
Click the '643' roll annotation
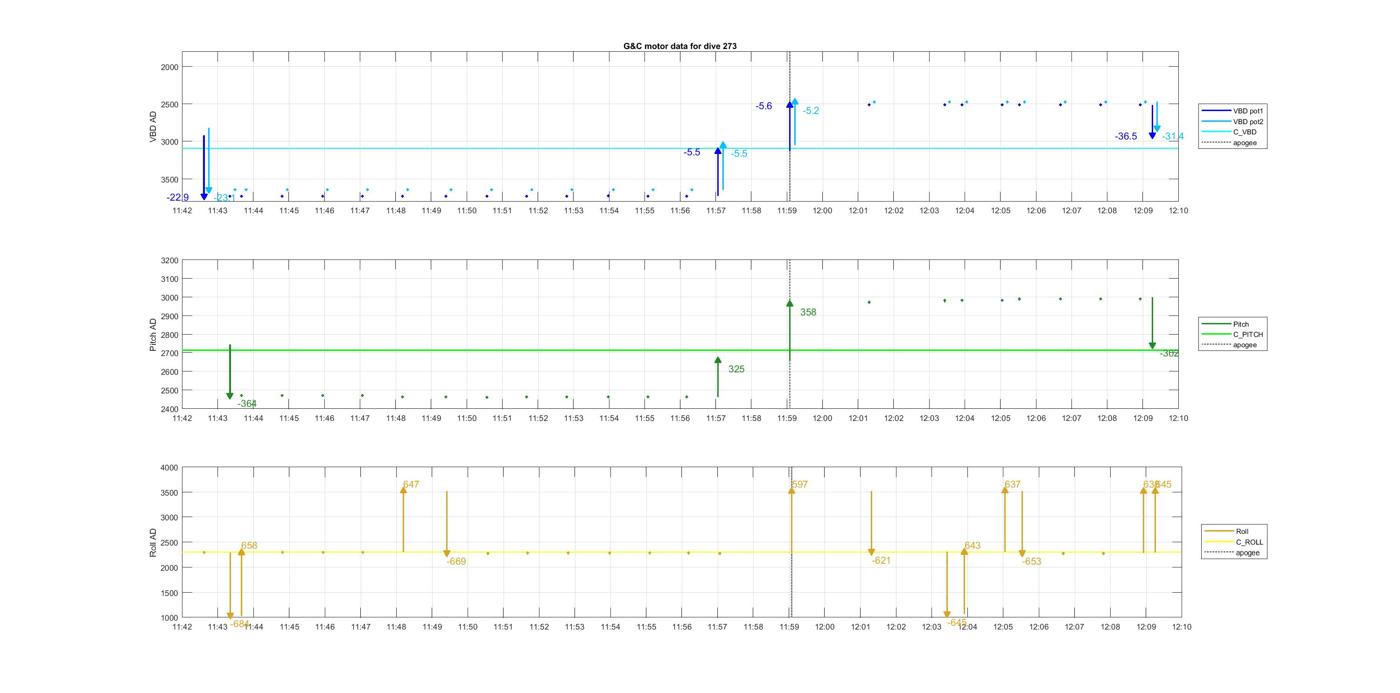click(x=972, y=547)
